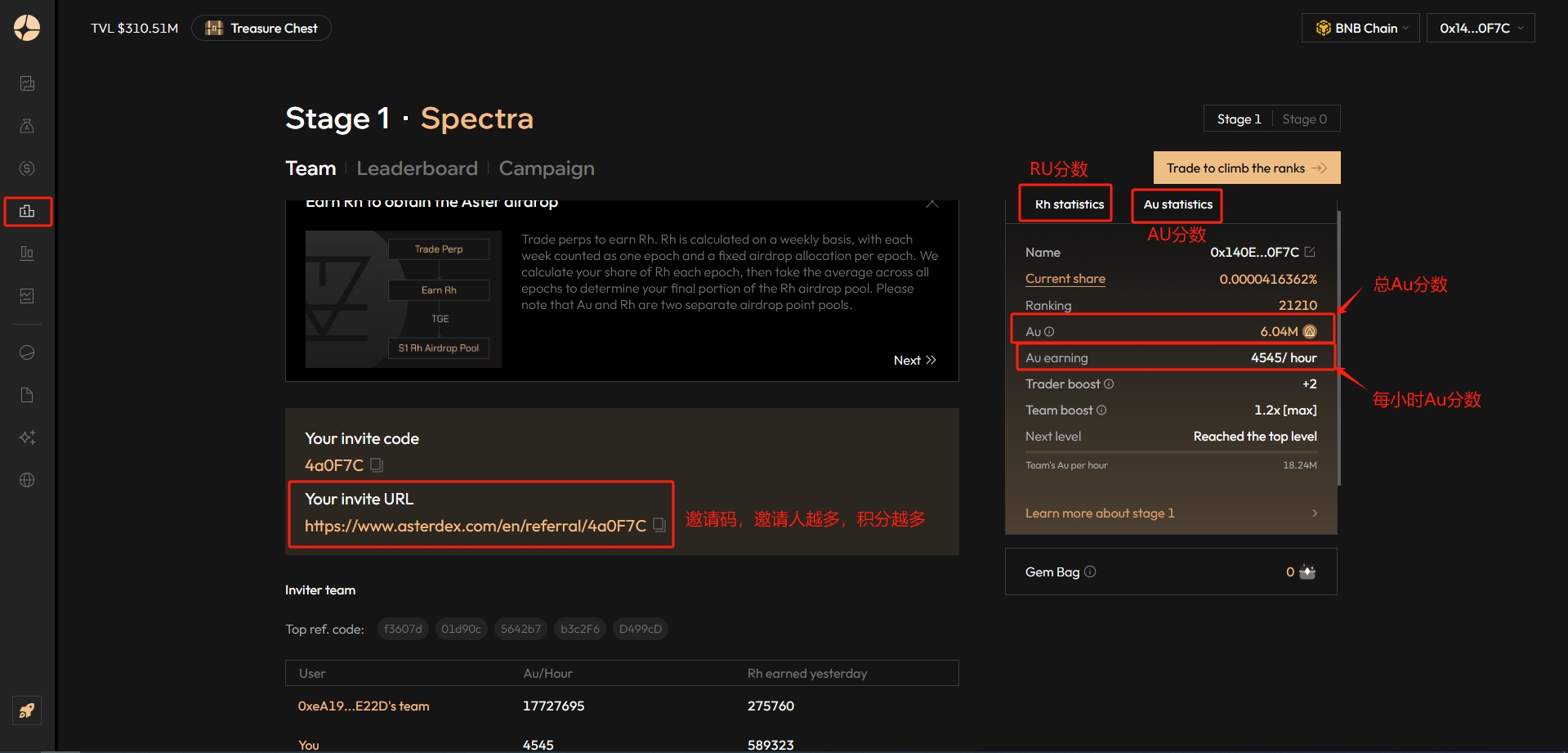This screenshot has height=753, width=1568.
Task: Copy the invite URL icon
Action: point(659,525)
